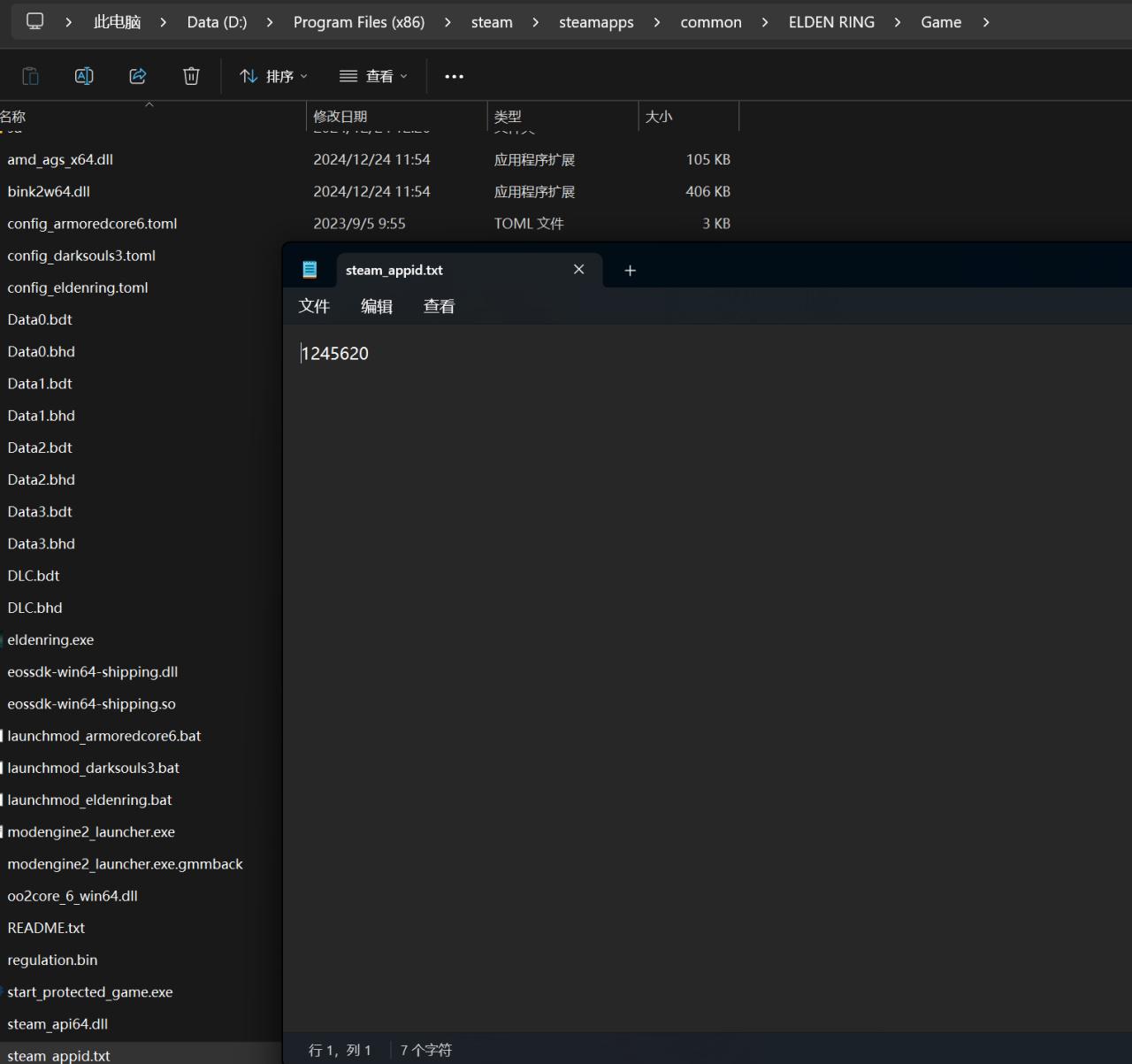
Task: Click the paste icon in Explorer toolbar
Action: [x=30, y=76]
